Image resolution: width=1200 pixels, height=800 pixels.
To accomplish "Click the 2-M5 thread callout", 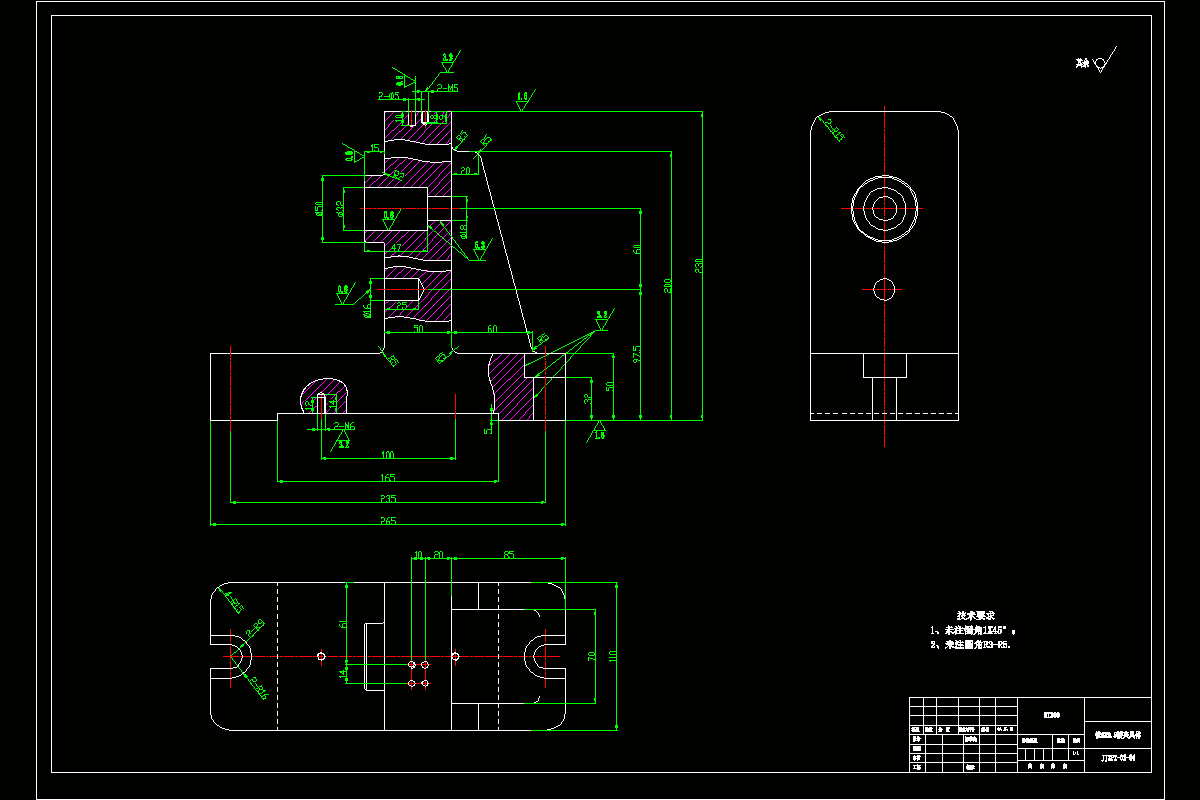I will point(447,88).
